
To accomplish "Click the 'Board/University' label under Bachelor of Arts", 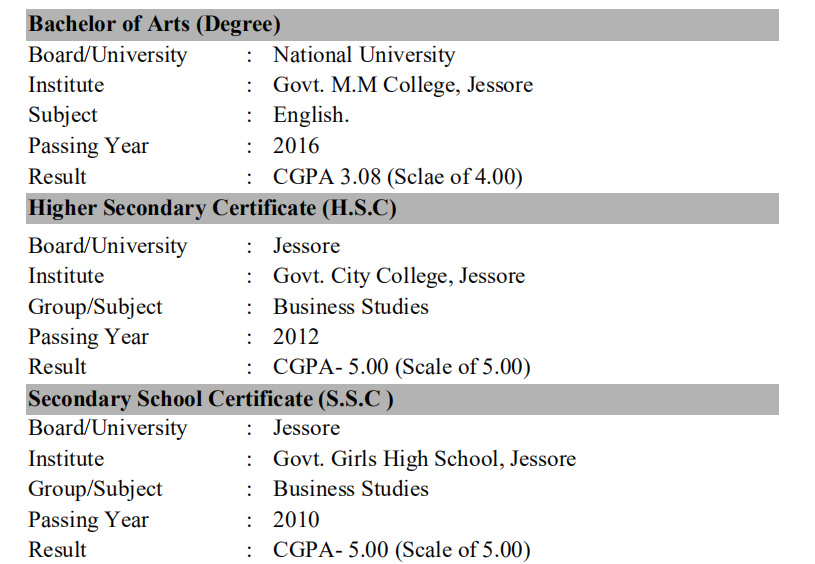I will [107, 55].
